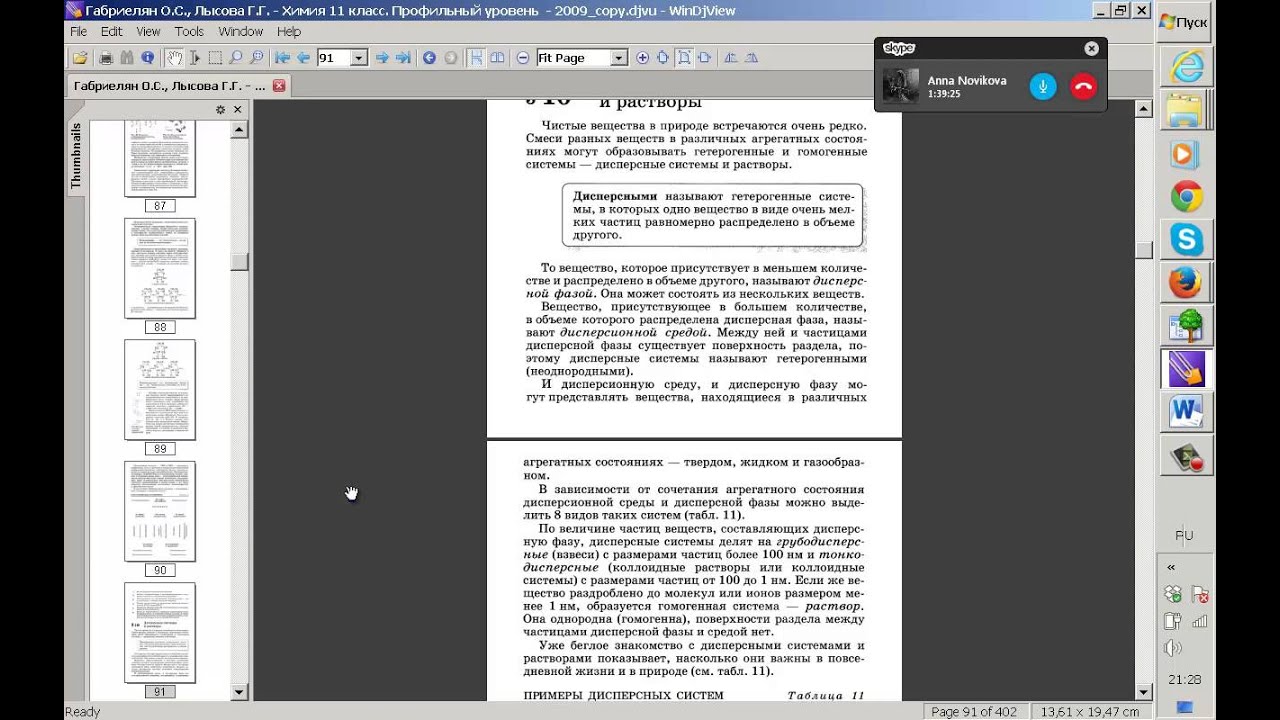Open the View menu
This screenshot has height=720, width=1280.
[x=148, y=31]
